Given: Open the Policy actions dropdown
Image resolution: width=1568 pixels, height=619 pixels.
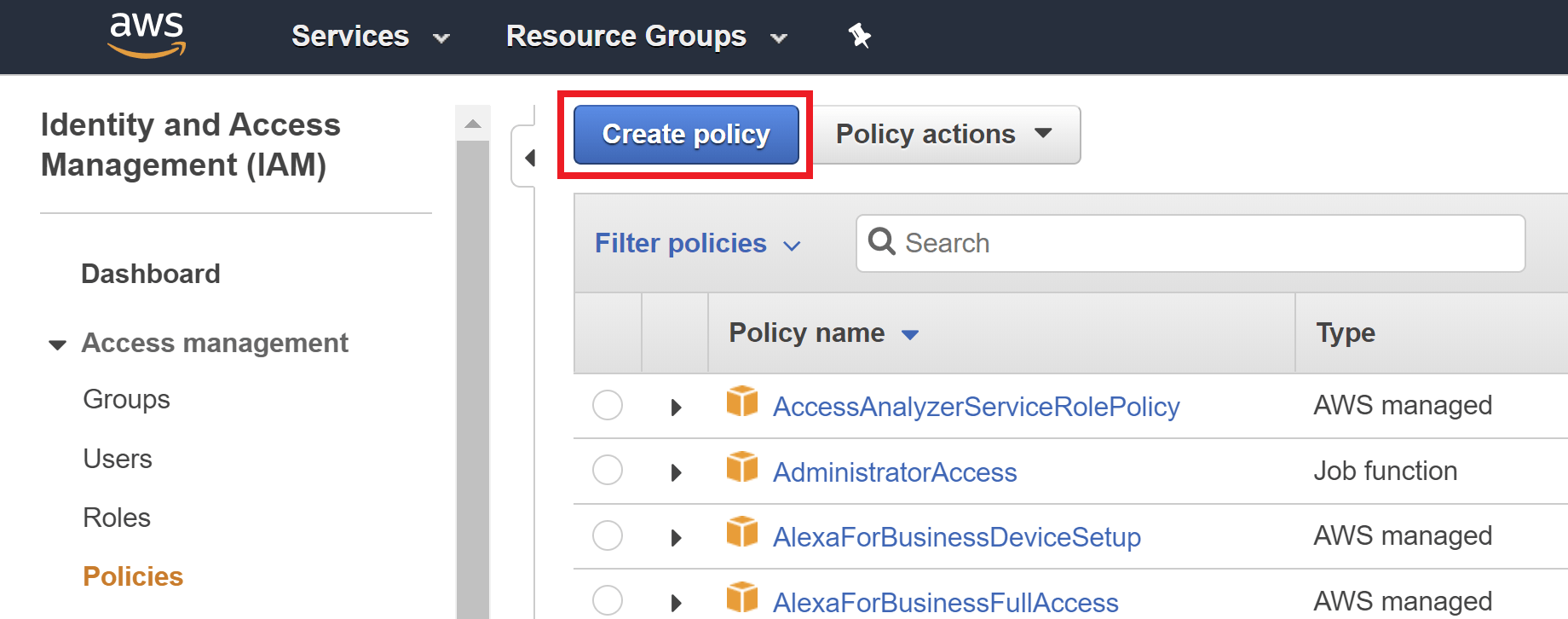Looking at the screenshot, I should [945, 135].
